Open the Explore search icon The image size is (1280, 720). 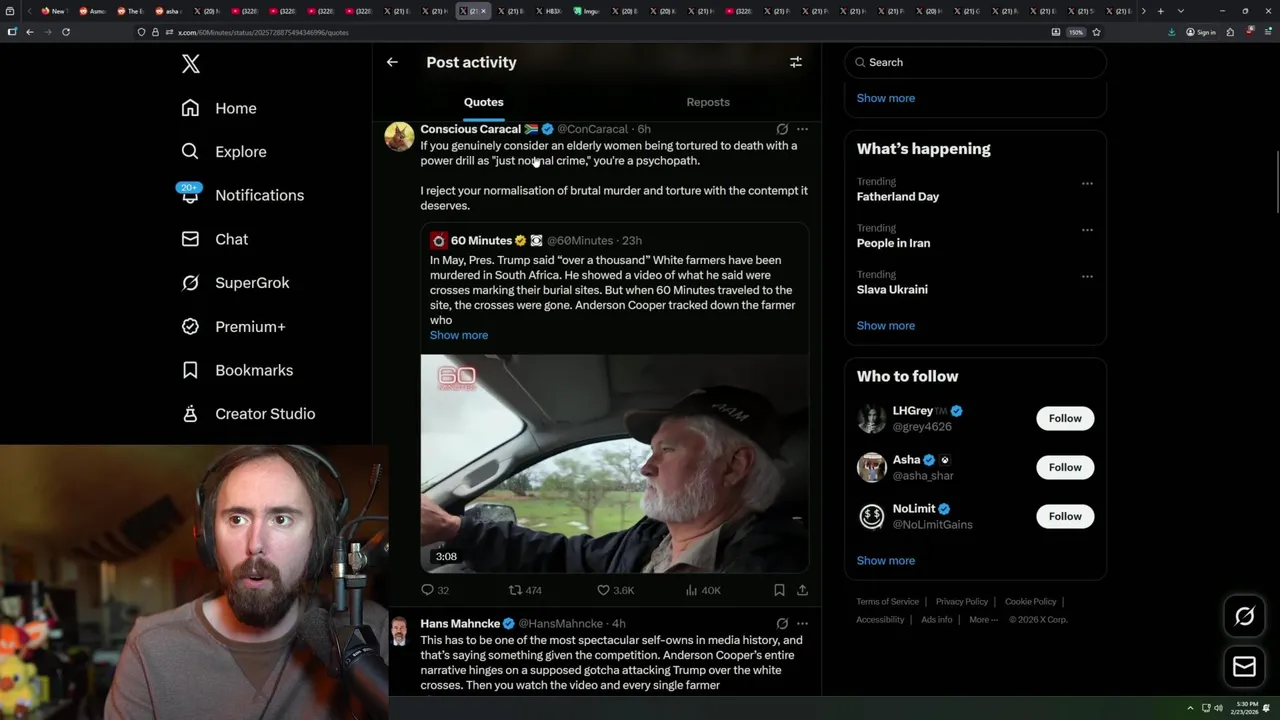pyautogui.click(x=190, y=152)
